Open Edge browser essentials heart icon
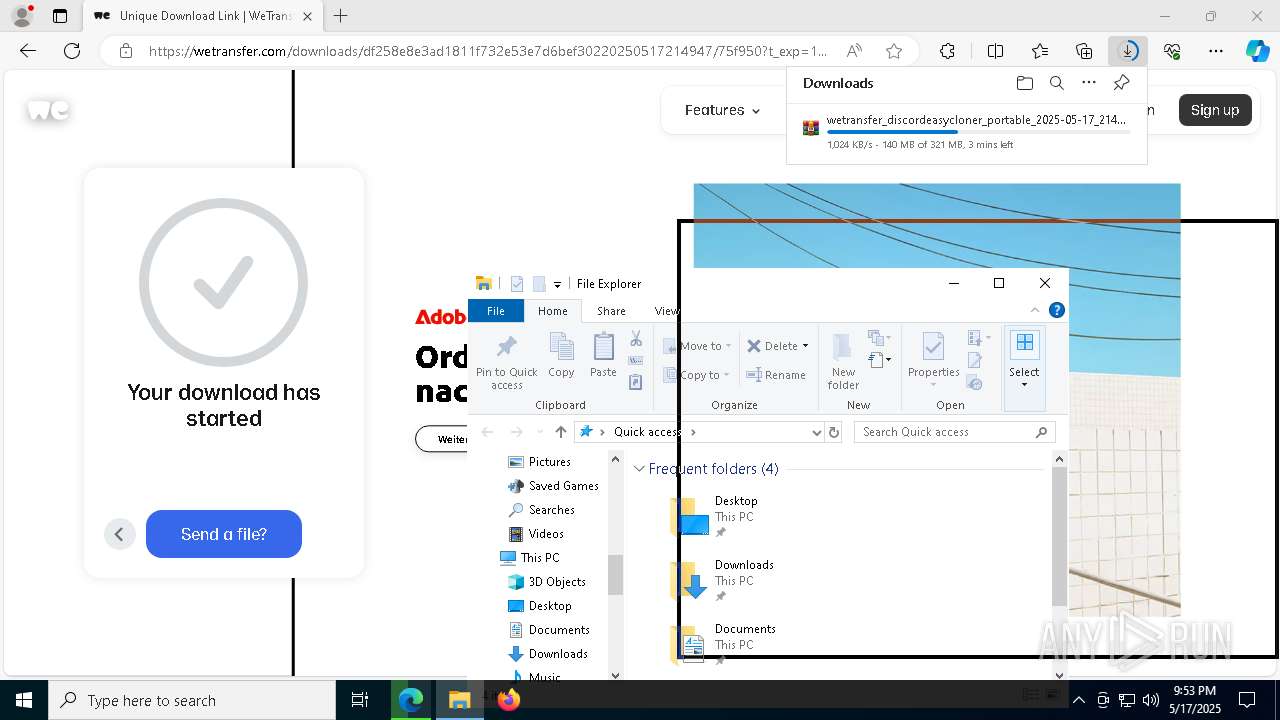1280x720 pixels. point(1172,51)
